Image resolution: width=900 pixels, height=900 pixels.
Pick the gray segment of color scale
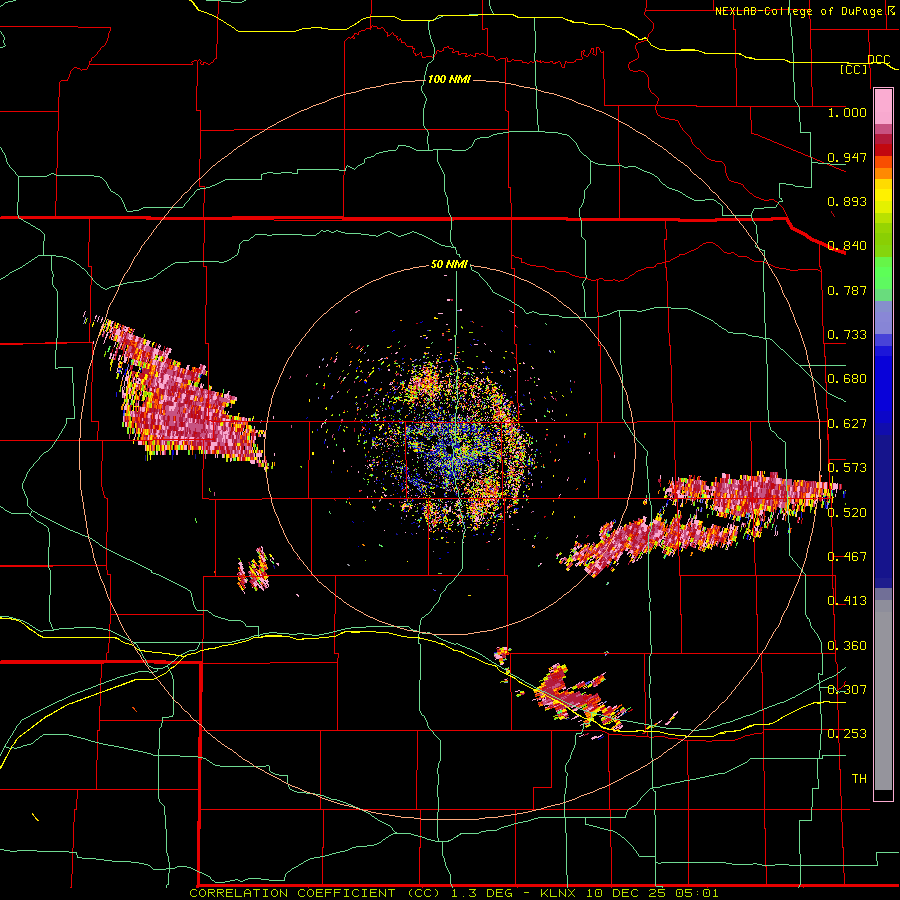(883, 695)
